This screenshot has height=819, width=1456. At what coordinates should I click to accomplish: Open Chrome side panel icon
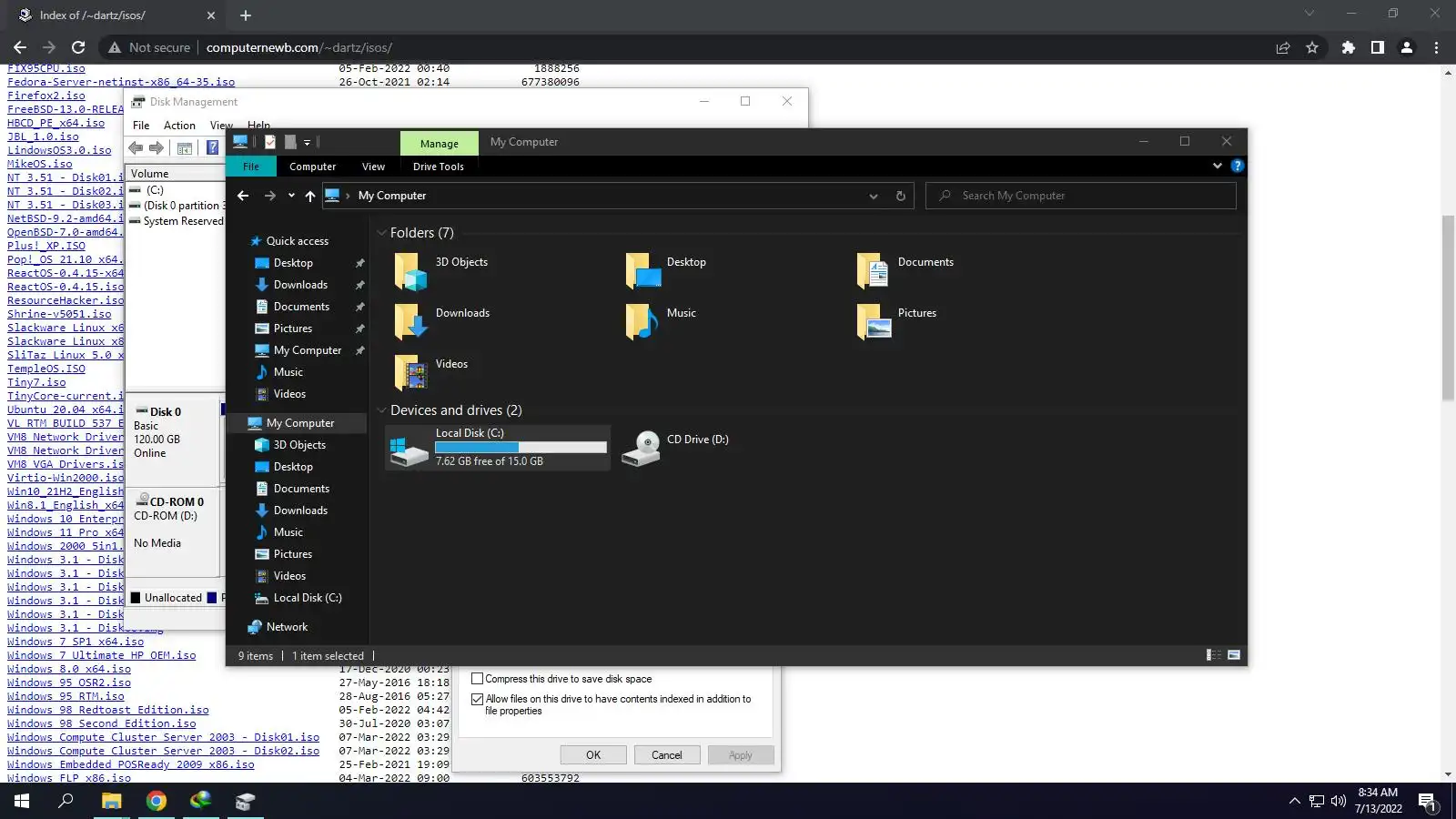(1378, 47)
